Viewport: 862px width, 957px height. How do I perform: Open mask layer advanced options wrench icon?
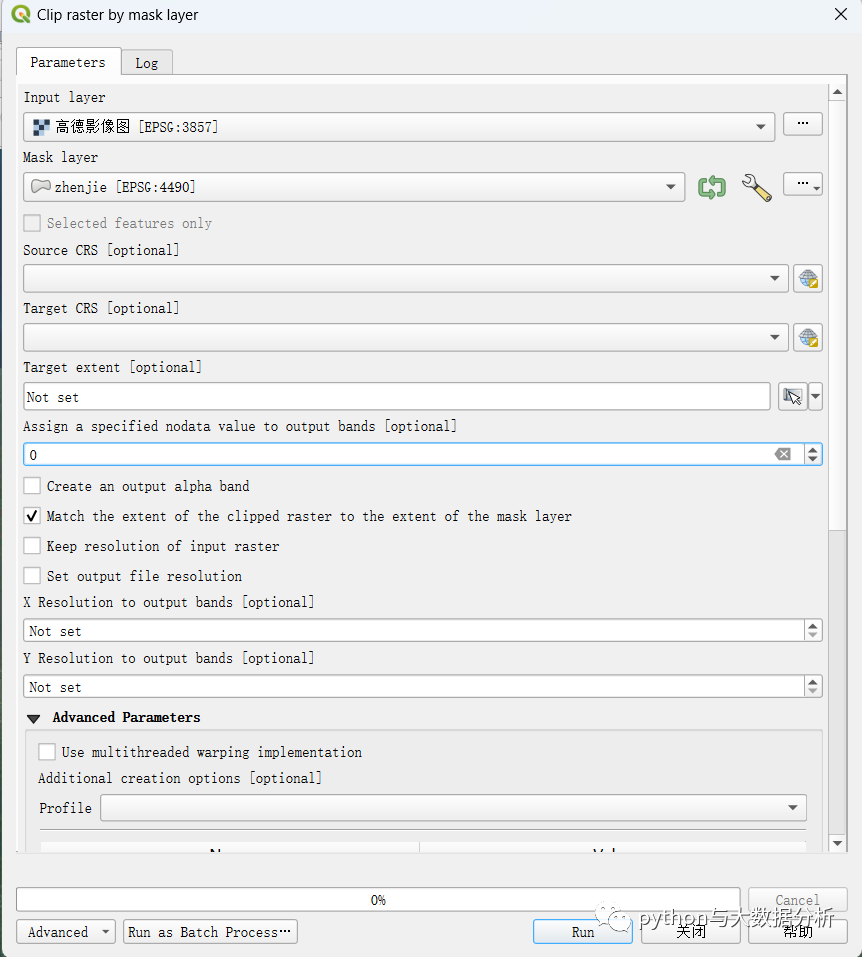point(756,187)
